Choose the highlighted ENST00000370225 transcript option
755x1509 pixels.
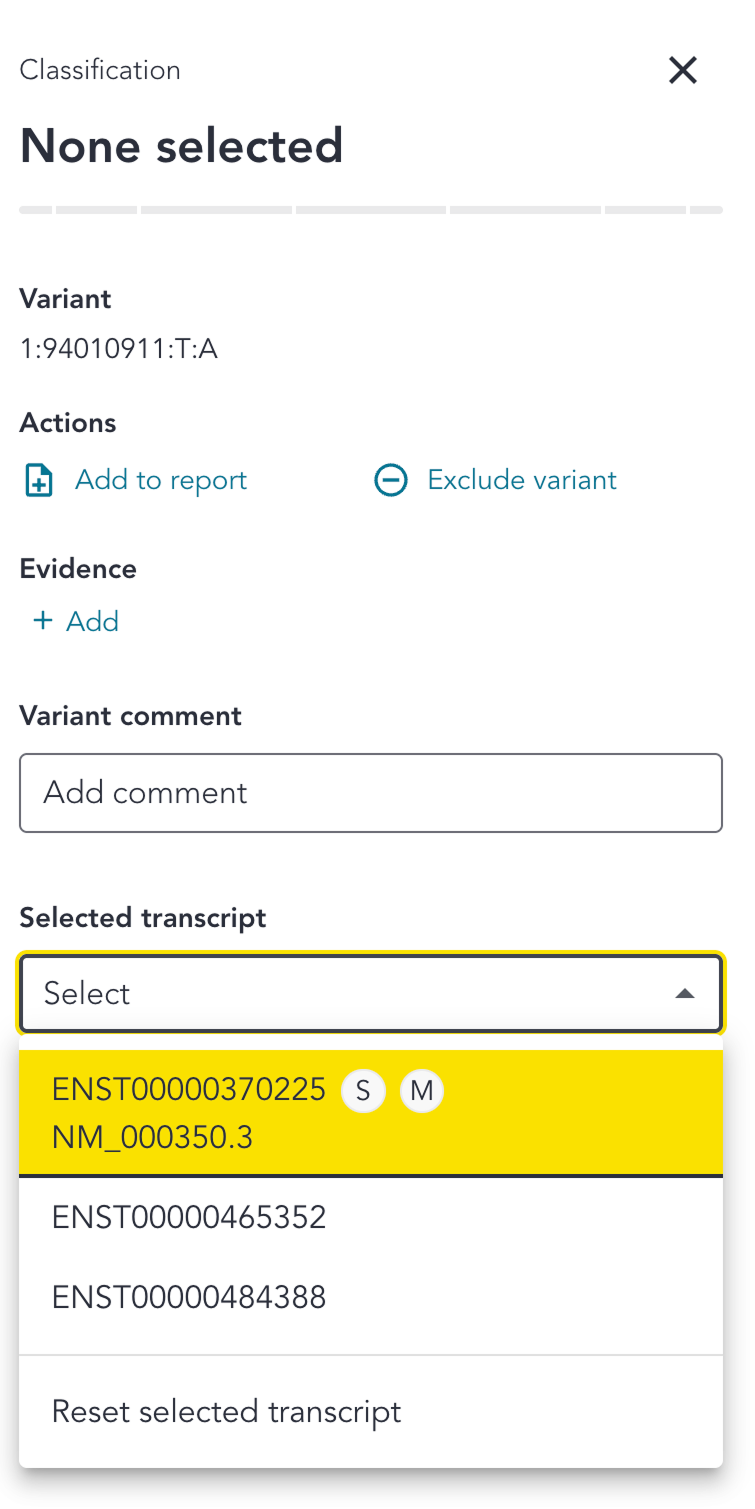pyautogui.click(x=371, y=1113)
